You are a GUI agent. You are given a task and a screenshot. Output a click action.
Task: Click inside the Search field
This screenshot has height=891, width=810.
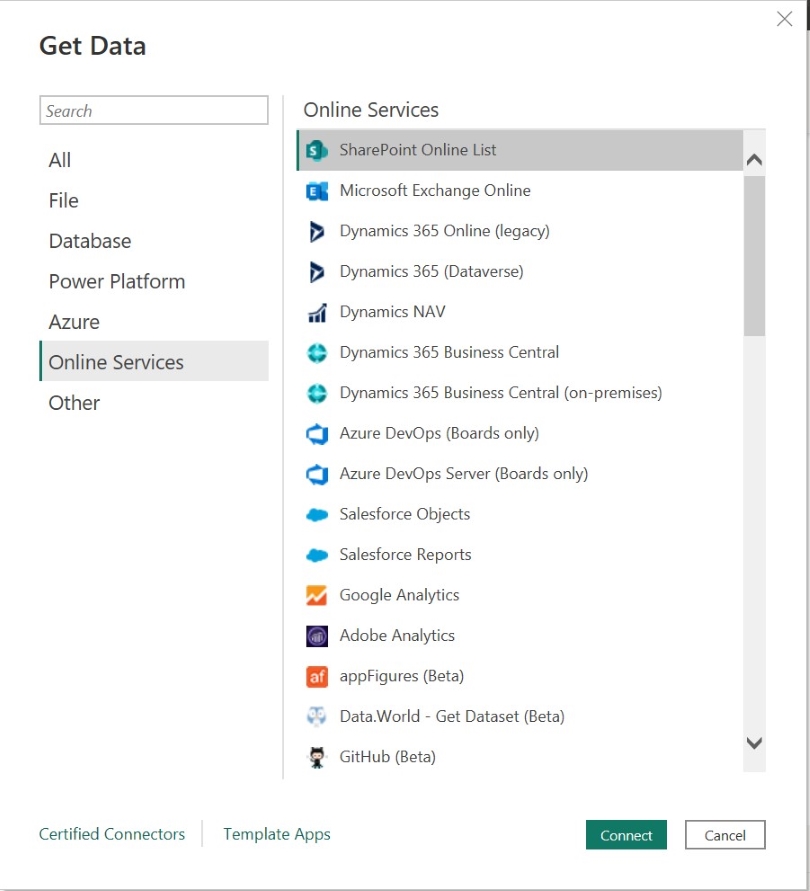153,110
